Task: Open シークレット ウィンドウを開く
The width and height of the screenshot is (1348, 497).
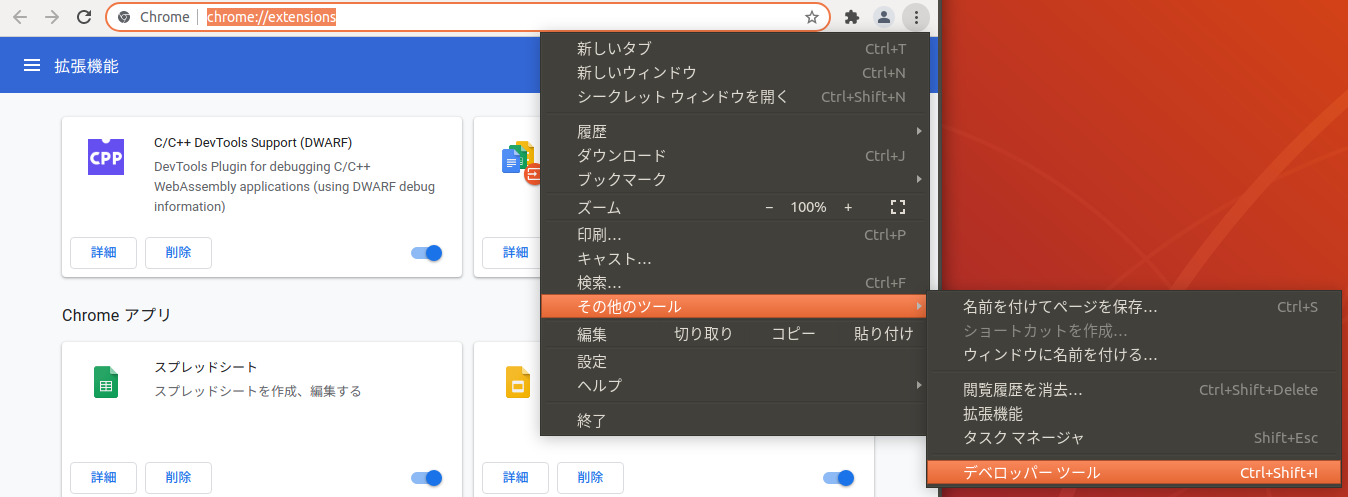Action: click(735, 97)
